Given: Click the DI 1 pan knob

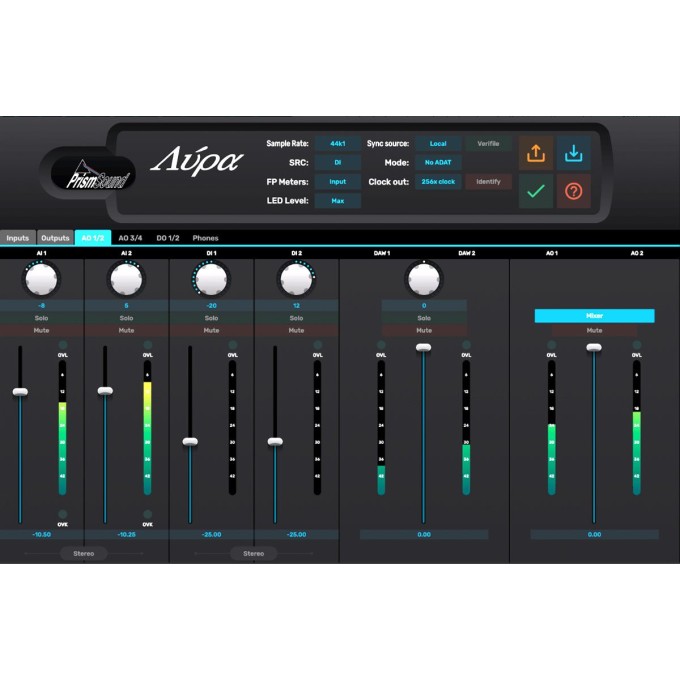Looking at the screenshot, I should click(211, 279).
